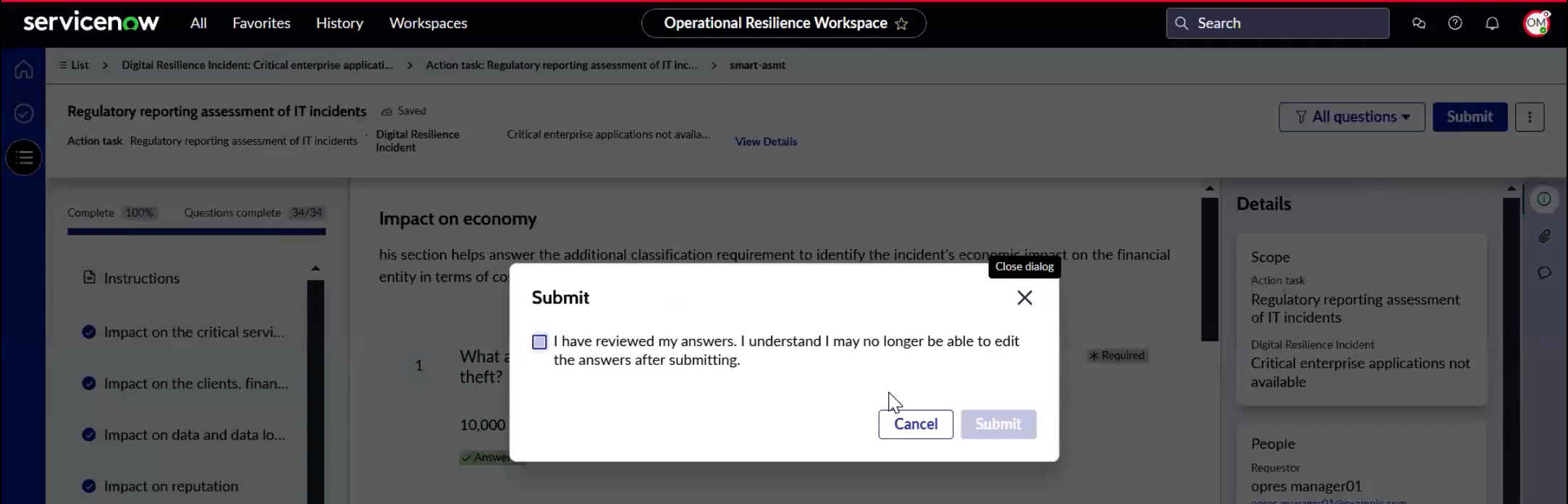This screenshot has width=1568, height=504.
Task: Click the main content scrollbar up arrow
Action: click(1210, 188)
